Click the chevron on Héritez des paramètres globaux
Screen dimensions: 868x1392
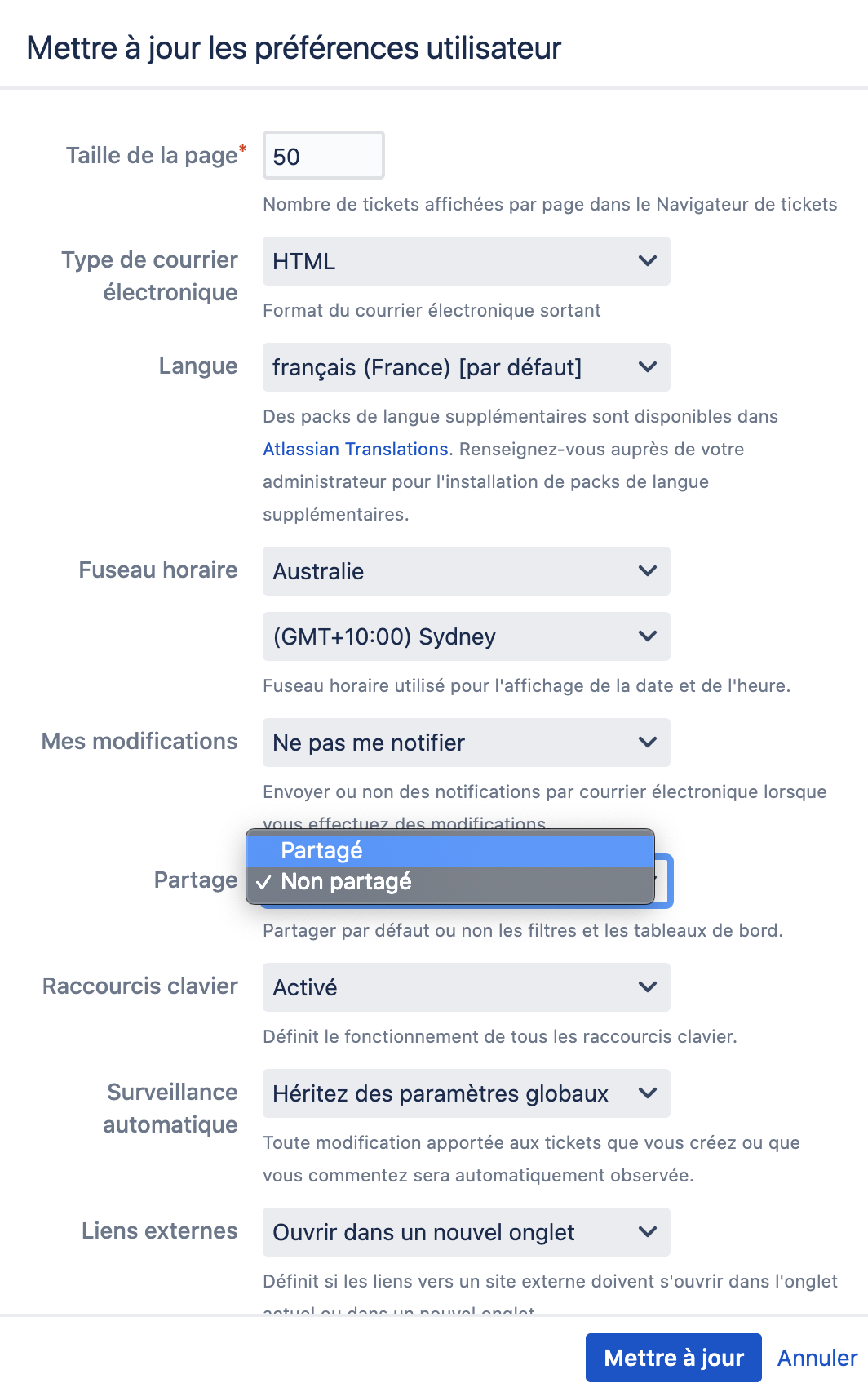[648, 1093]
